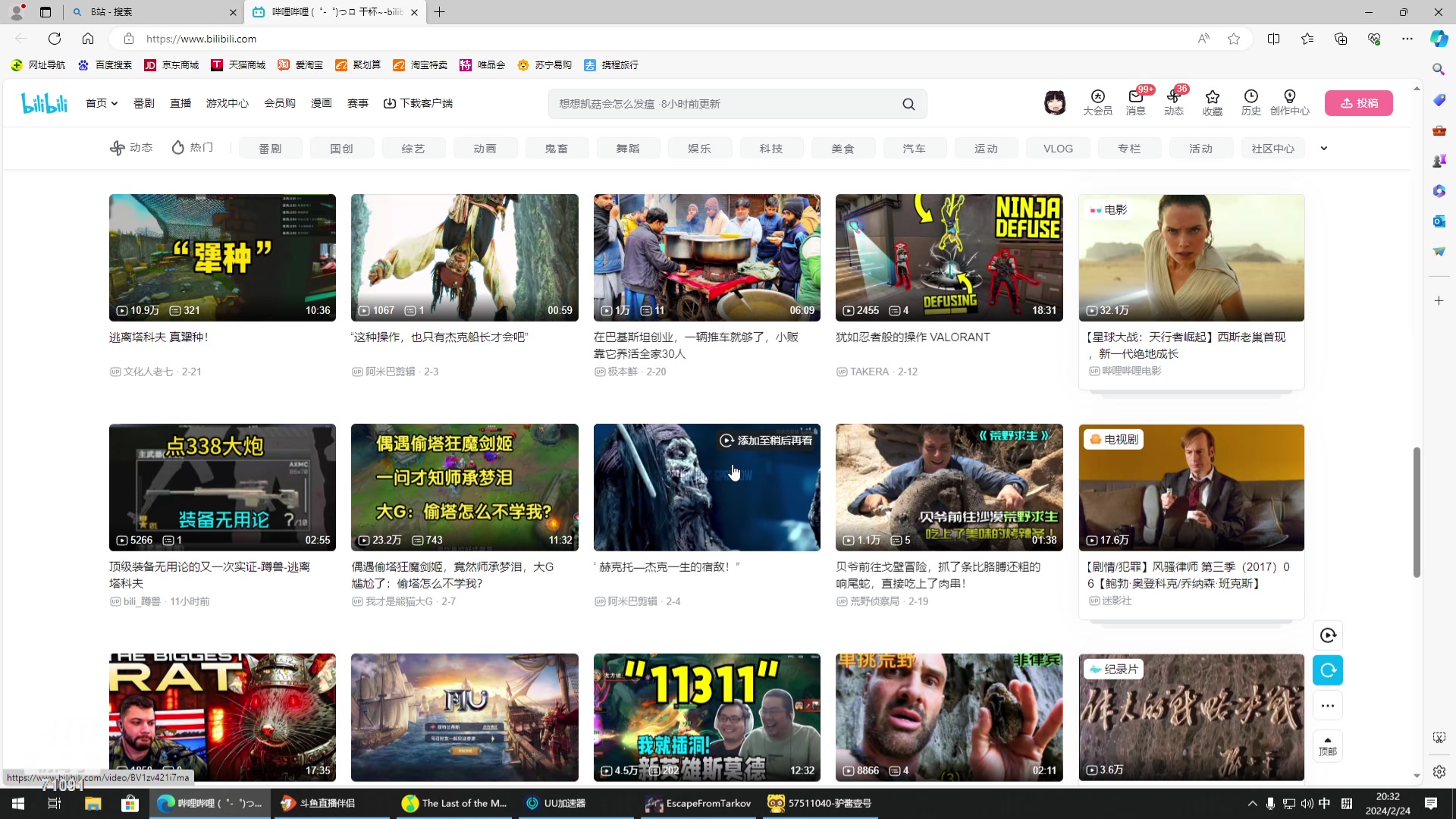
Task: Open the 点338大炮 video thumbnail
Action: (222, 488)
